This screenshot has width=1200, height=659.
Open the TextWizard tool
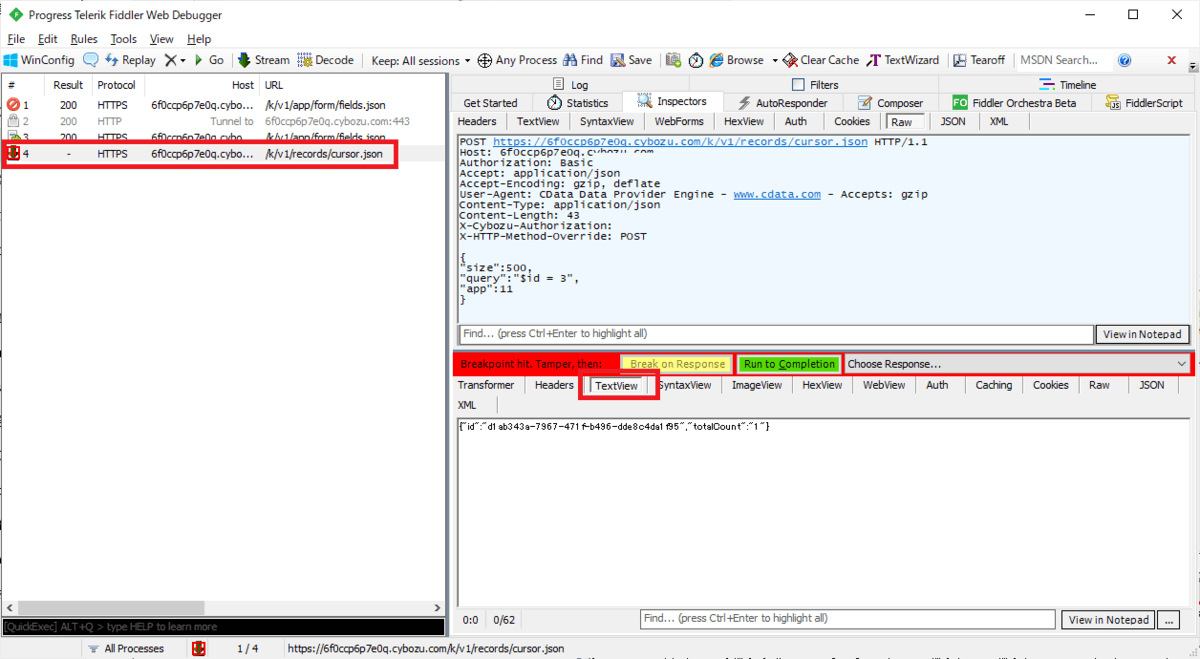(903, 60)
